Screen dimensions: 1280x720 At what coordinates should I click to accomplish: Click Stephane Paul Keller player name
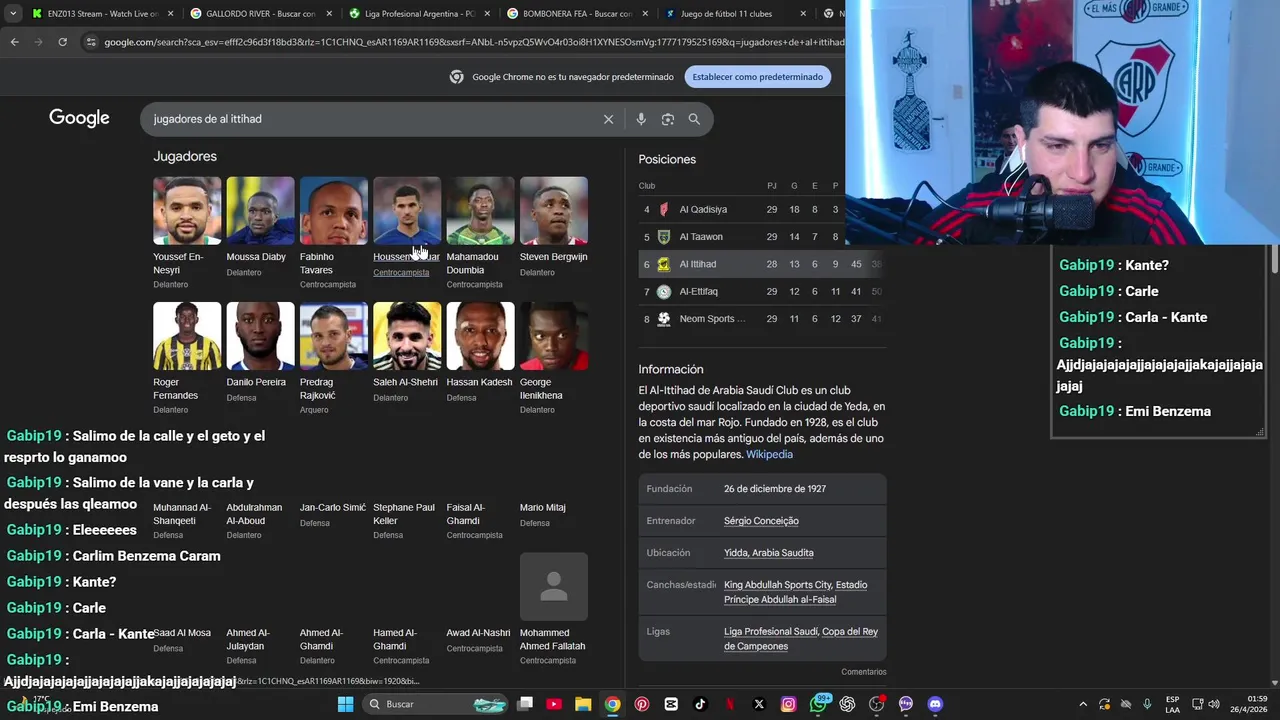pyautogui.click(x=404, y=513)
